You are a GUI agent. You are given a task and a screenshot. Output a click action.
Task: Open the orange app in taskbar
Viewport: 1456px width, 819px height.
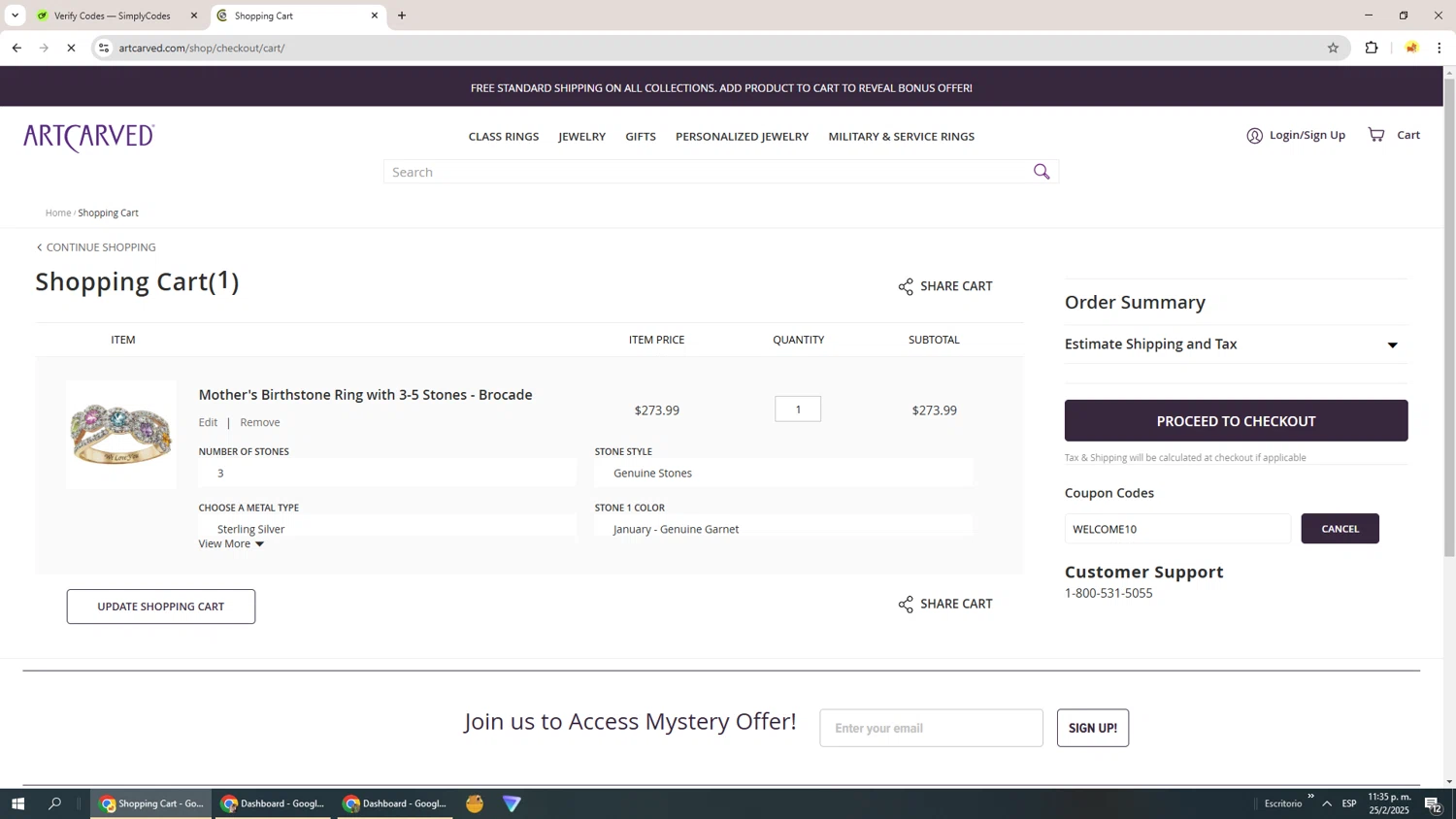click(x=475, y=803)
